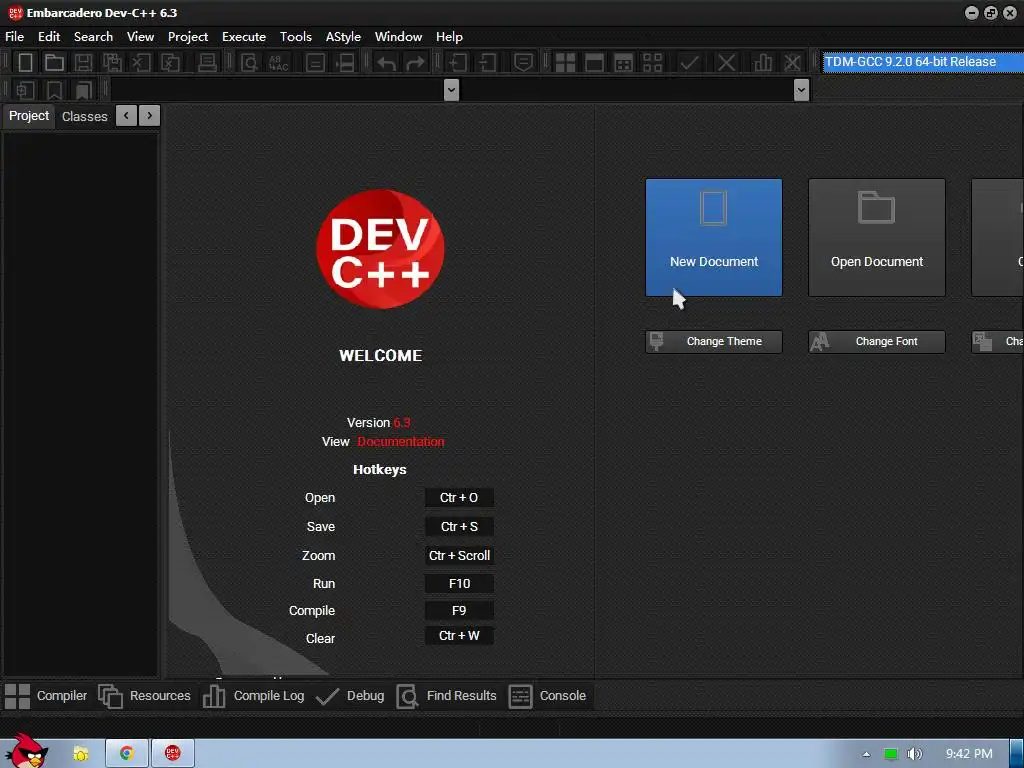Switch to the Compile Log bottom tab

point(253,696)
